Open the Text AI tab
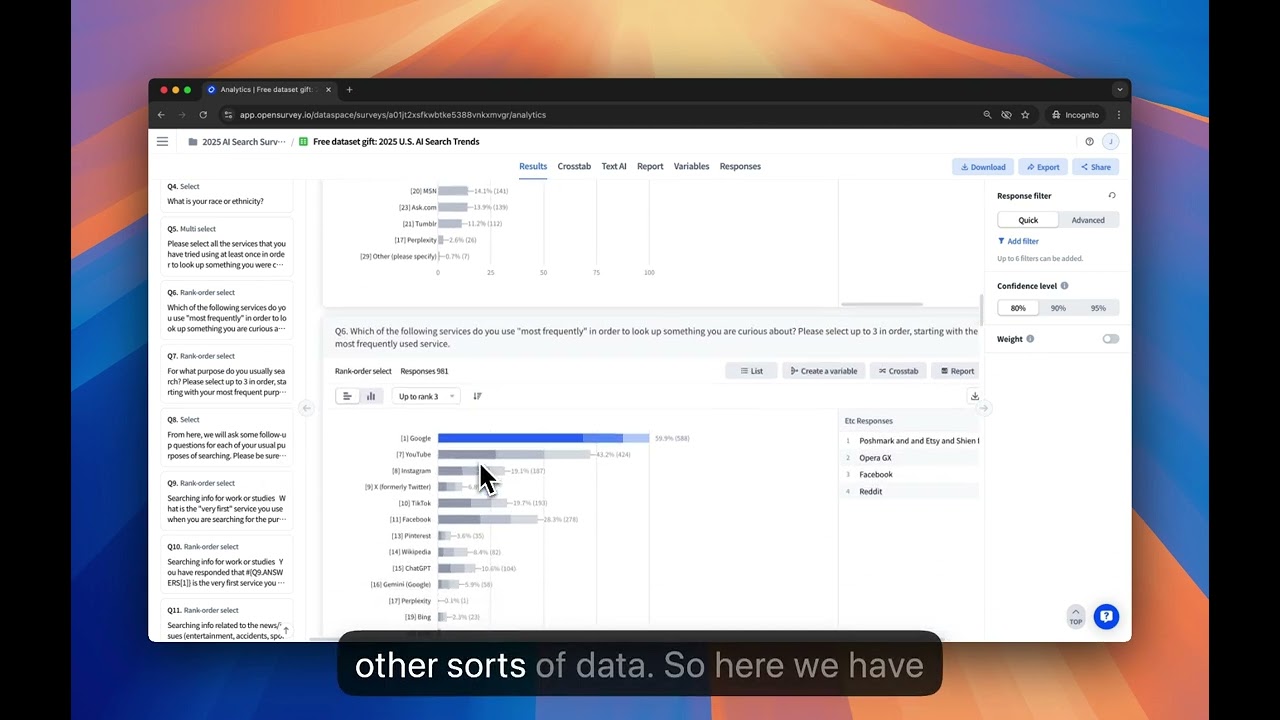The height and width of the screenshot is (720, 1280). [614, 166]
